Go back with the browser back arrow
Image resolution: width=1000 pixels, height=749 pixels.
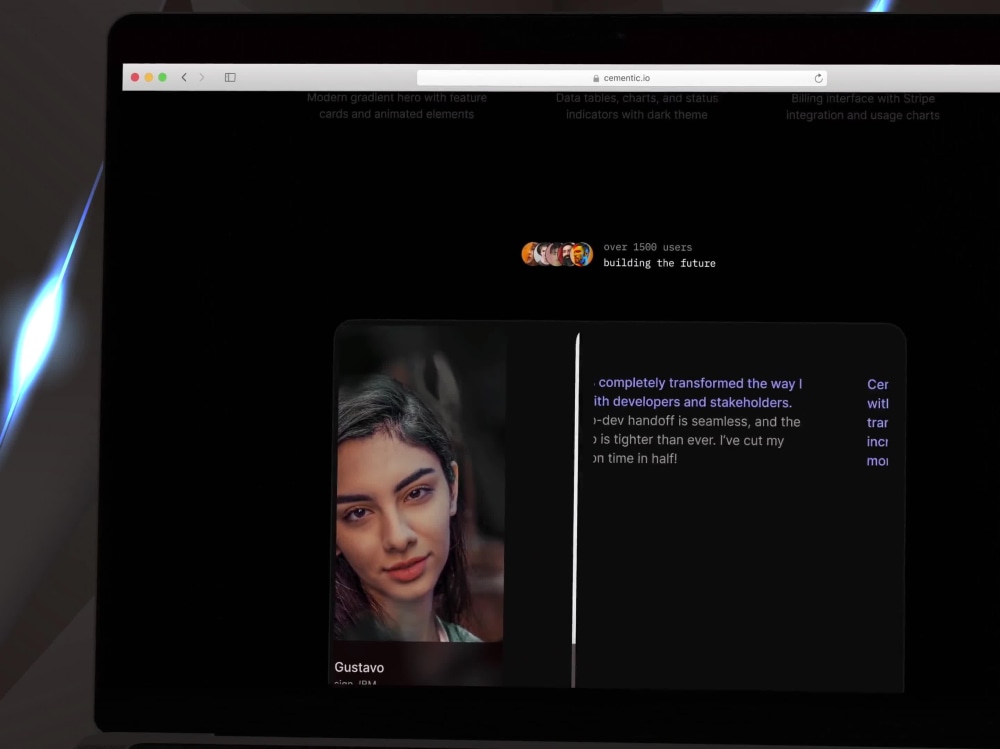coord(184,77)
